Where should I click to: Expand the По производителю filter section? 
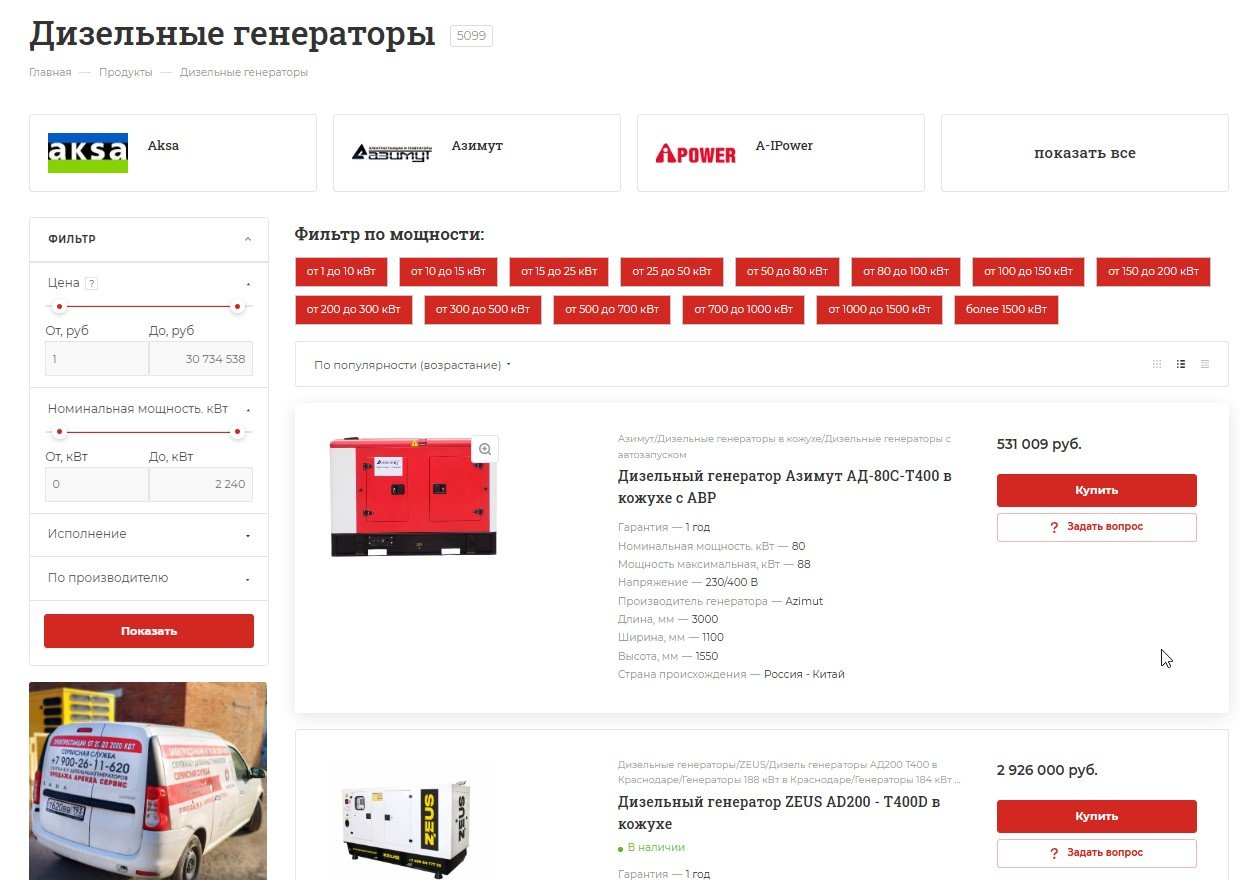point(149,578)
